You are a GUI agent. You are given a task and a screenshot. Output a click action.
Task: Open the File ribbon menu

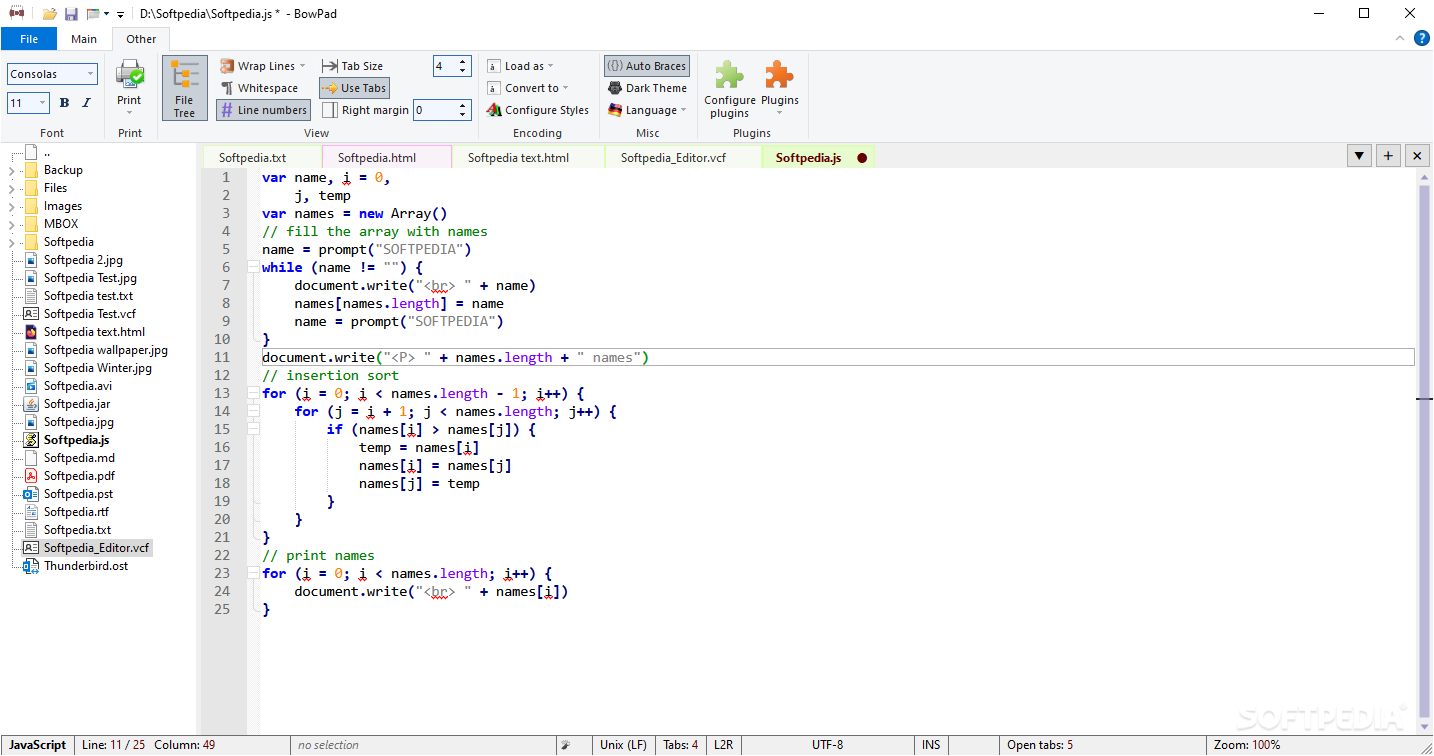pyautogui.click(x=29, y=39)
